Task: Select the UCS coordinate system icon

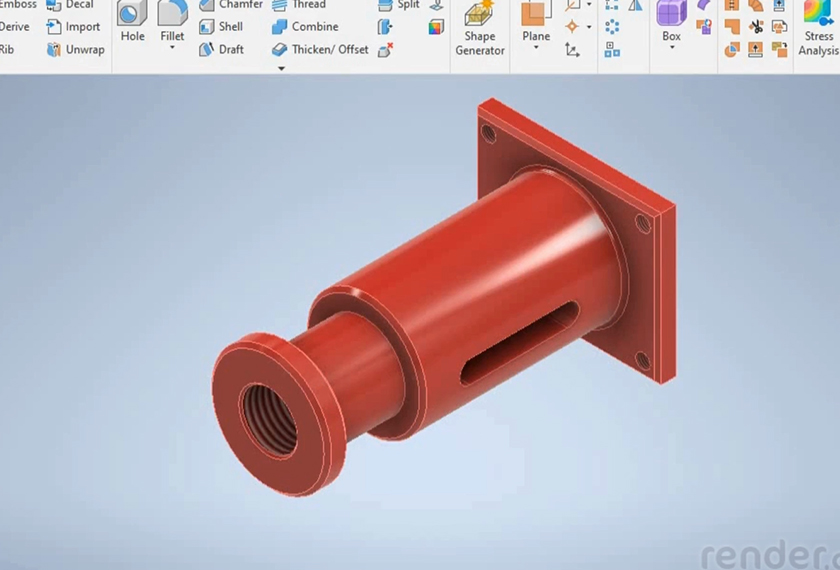Action: 572,49
